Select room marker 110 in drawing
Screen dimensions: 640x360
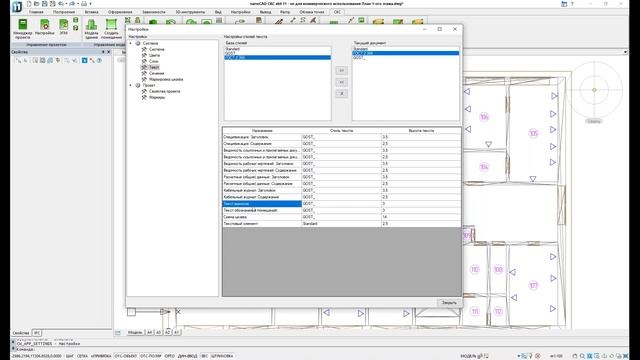point(475,269)
